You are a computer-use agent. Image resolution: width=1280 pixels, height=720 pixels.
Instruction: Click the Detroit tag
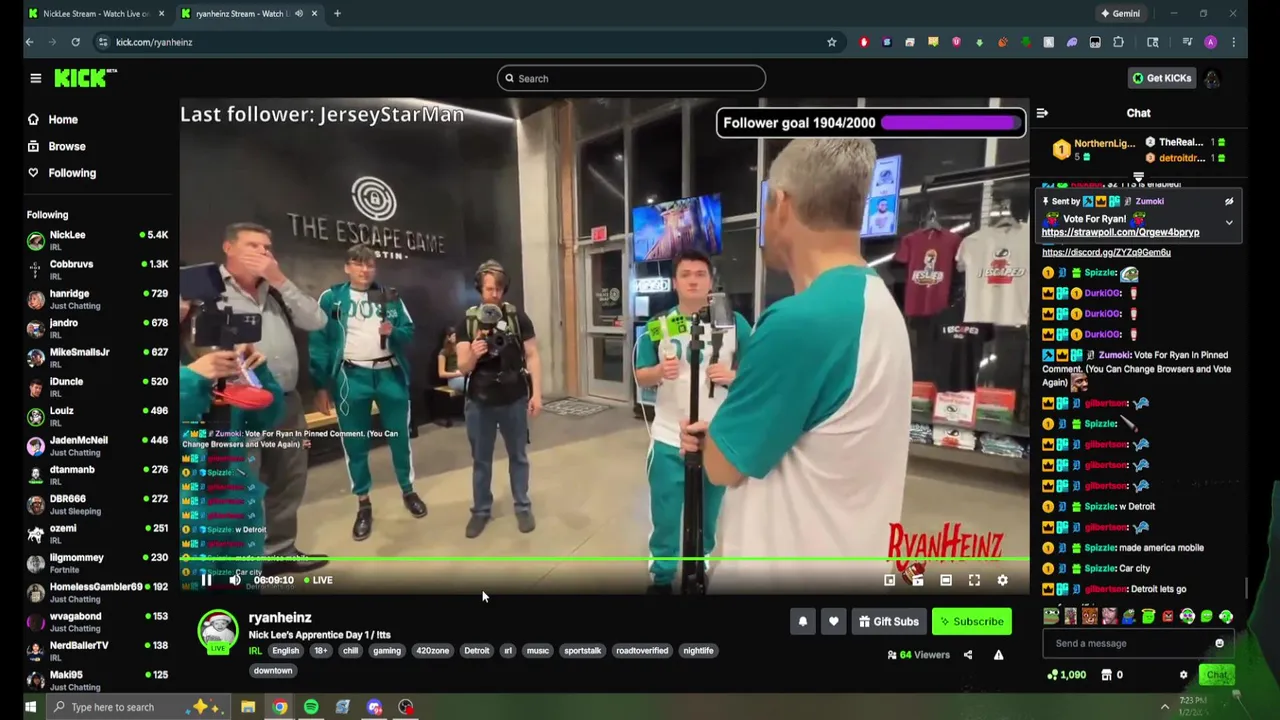tap(476, 651)
